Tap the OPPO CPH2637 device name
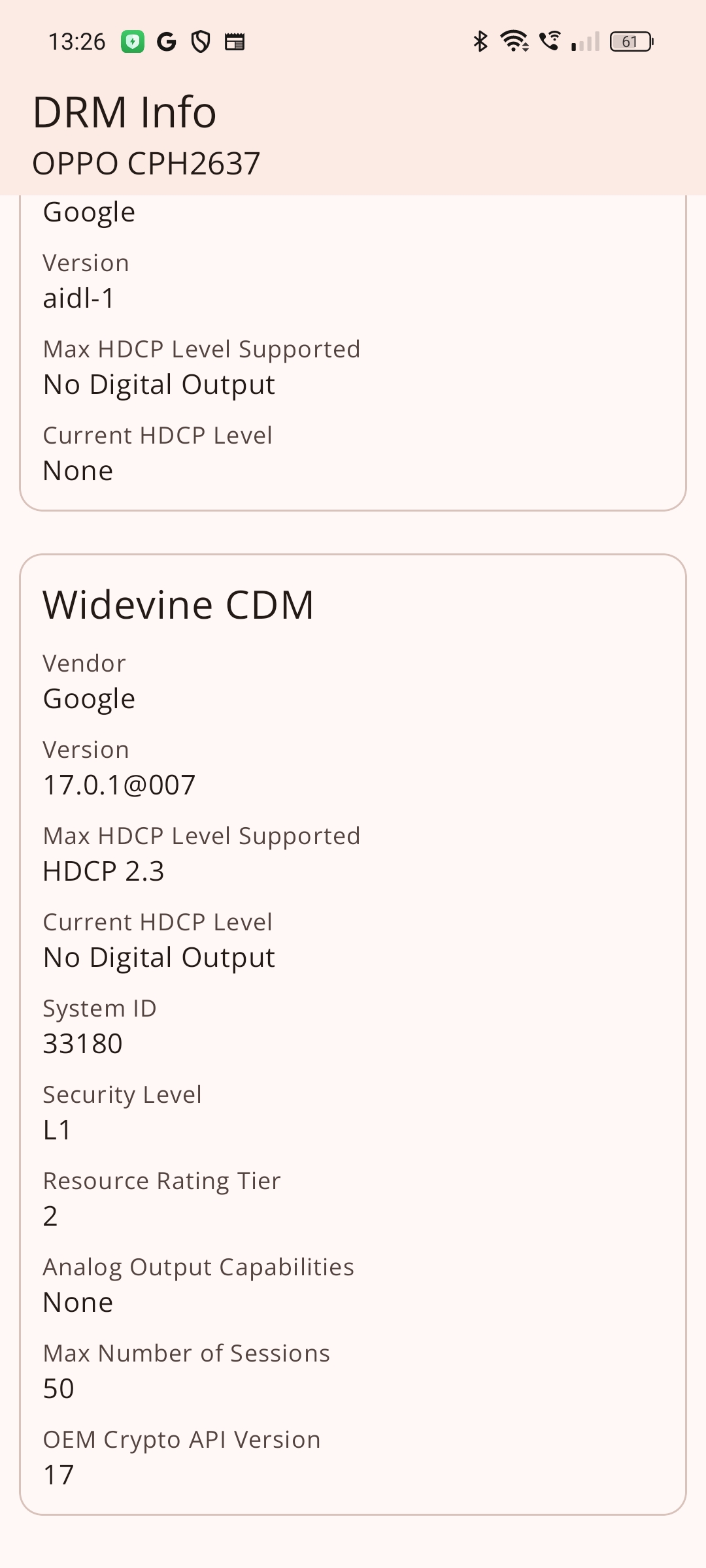The image size is (706, 1568). [x=146, y=163]
